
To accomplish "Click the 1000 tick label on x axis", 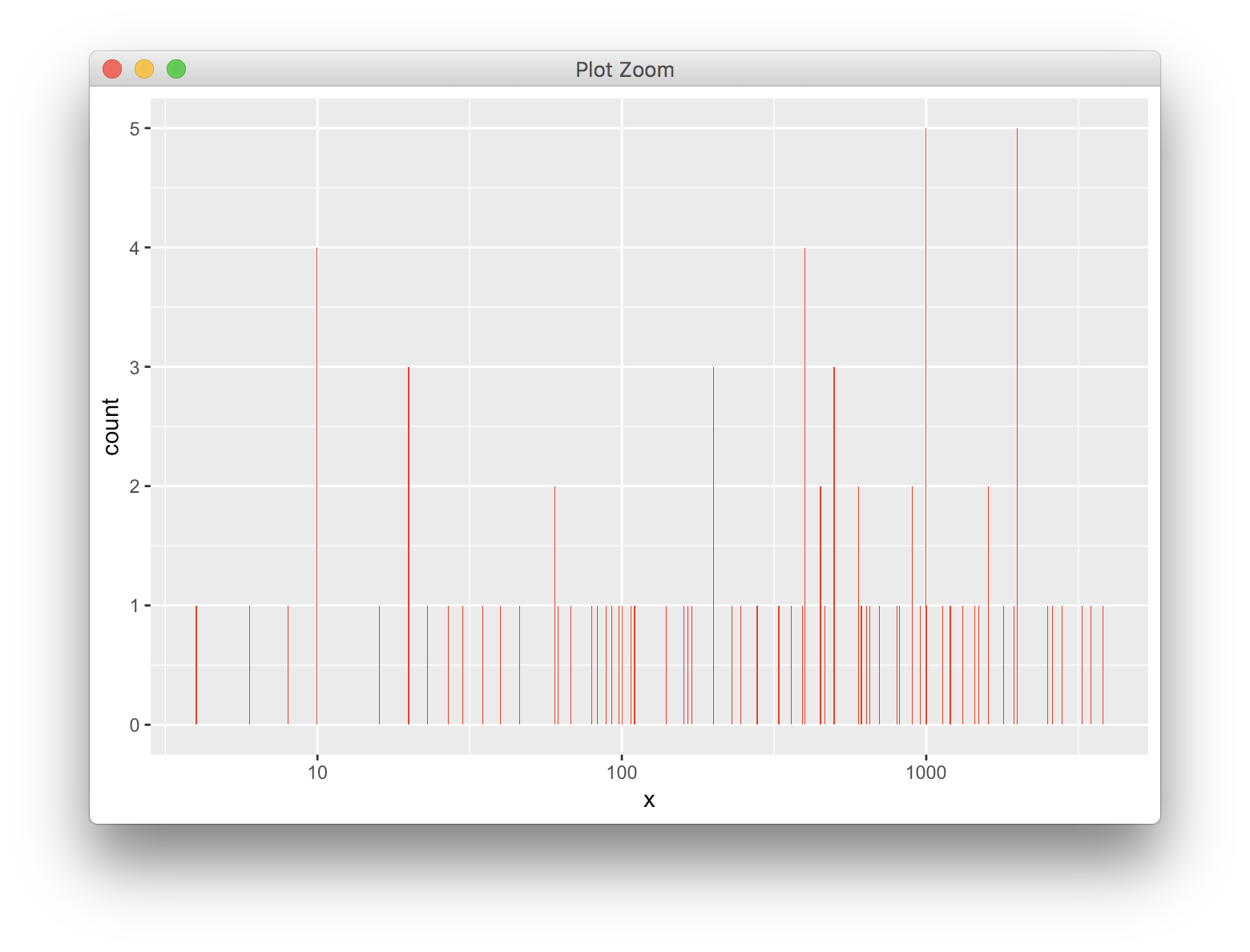I will 926,772.
